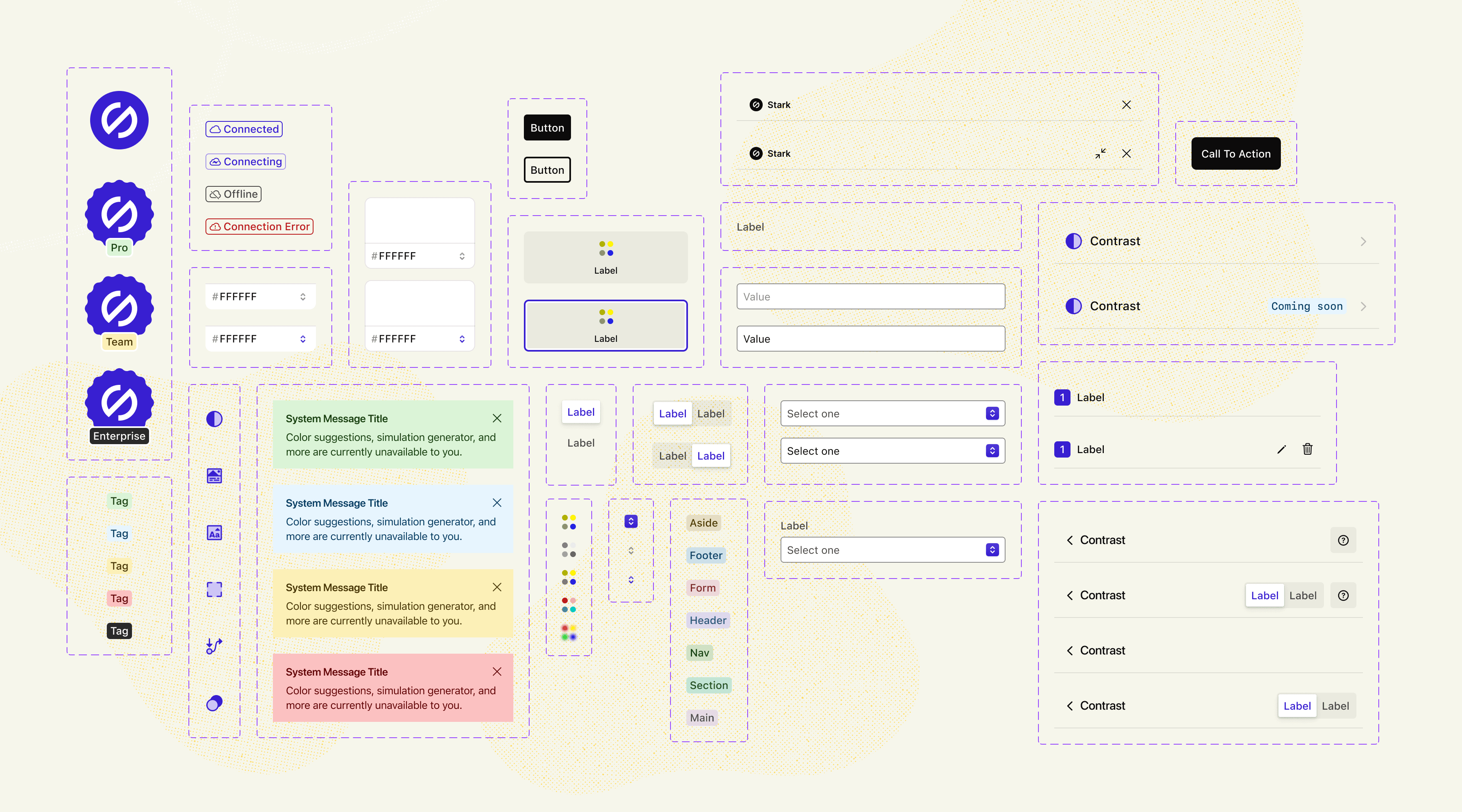Screen dimensions: 1462x812
Task: Click white swatch above hex field with grey stepper
Action: pyautogui.click(x=420, y=221)
